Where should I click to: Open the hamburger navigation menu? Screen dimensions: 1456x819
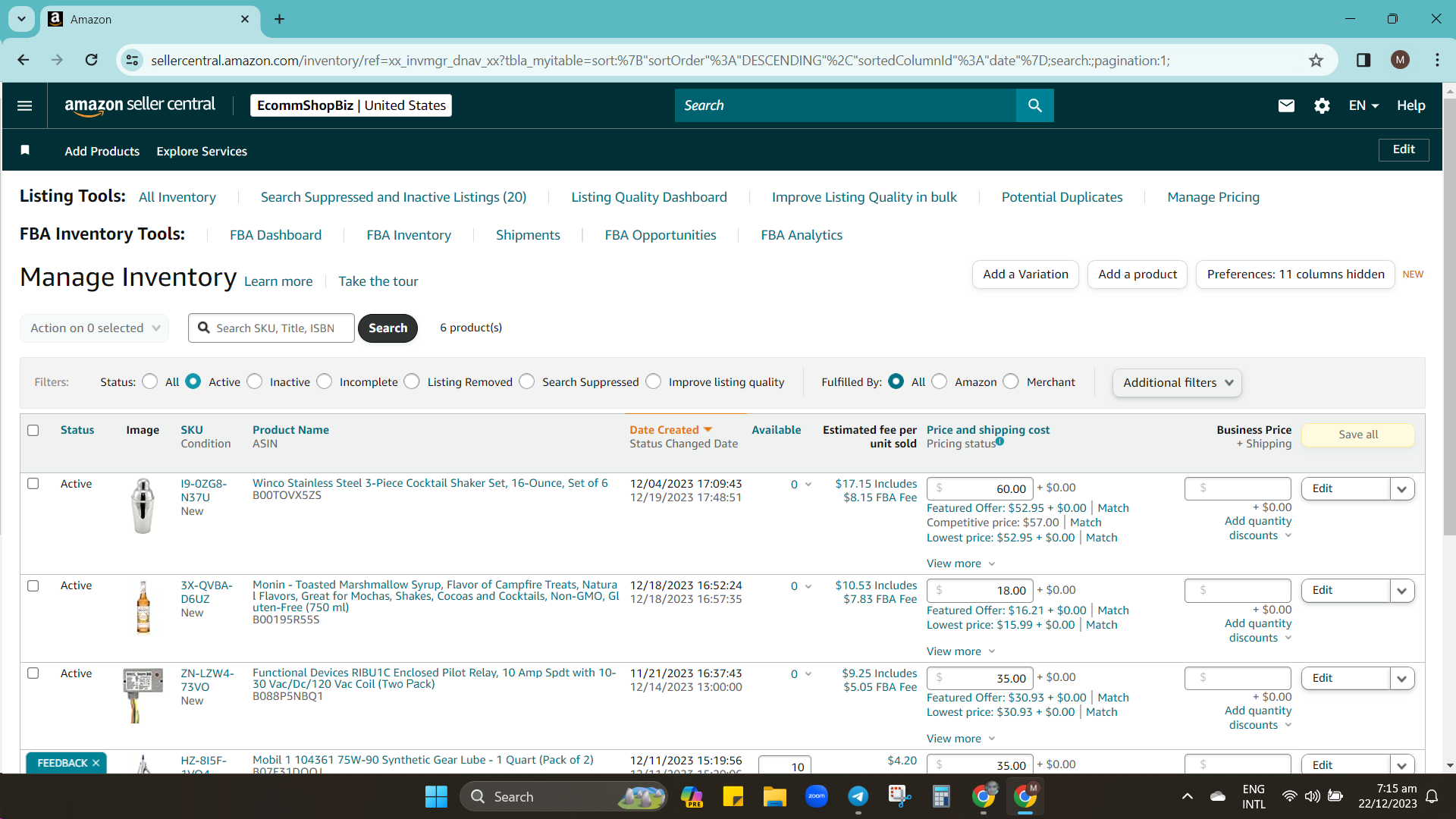pos(24,105)
